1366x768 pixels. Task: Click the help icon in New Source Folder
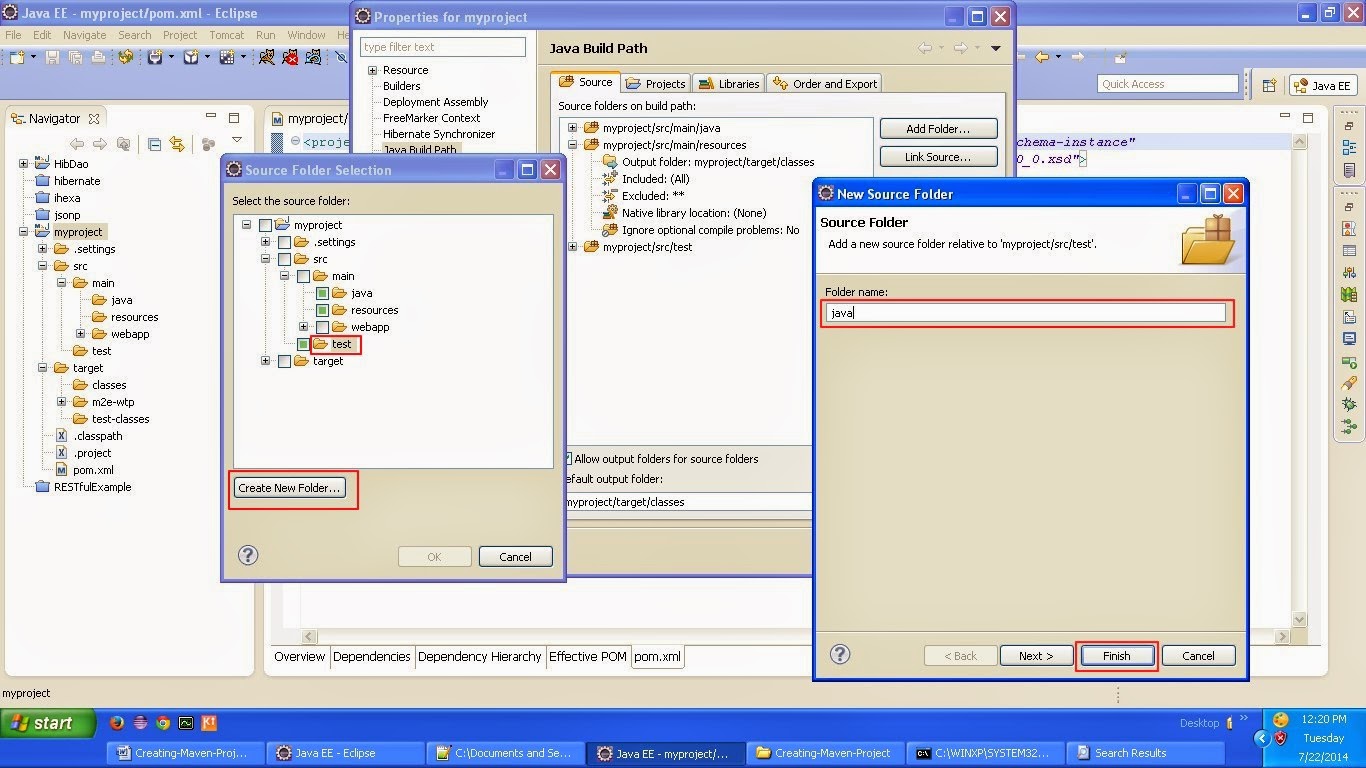tap(840, 654)
